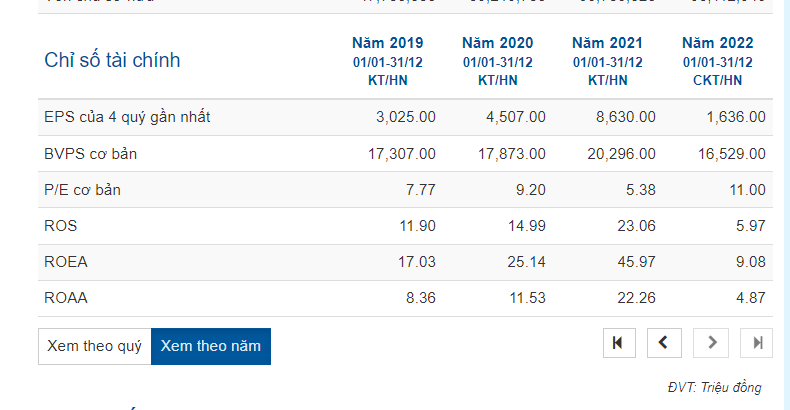Select the EPS của 4 quý gần nhất row

click(127, 117)
